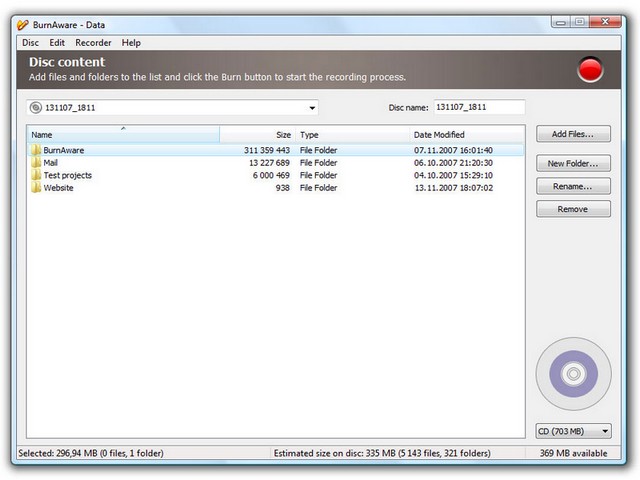Viewport: 640px width, 480px height.
Task: Sort the list by Name column header
Action: tap(123, 135)
